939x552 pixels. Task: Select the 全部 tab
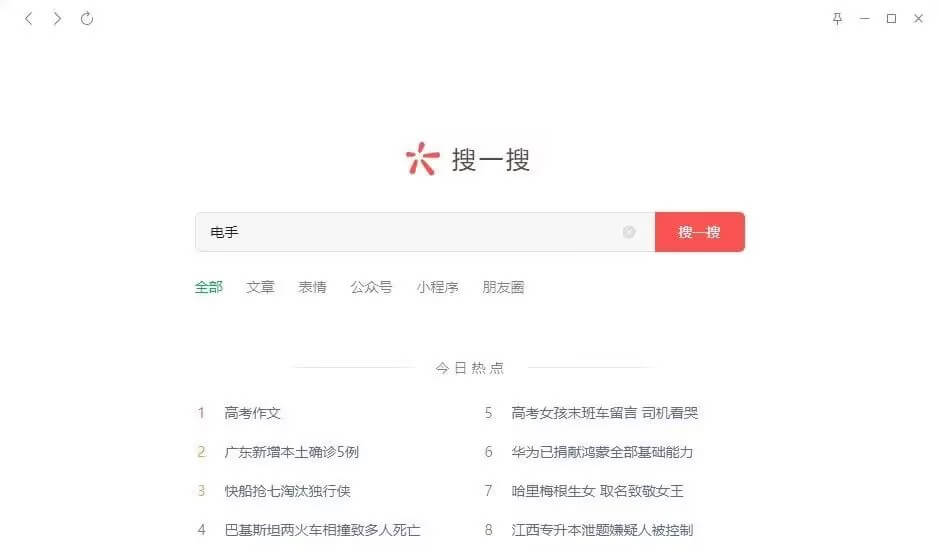click(208, 287)
